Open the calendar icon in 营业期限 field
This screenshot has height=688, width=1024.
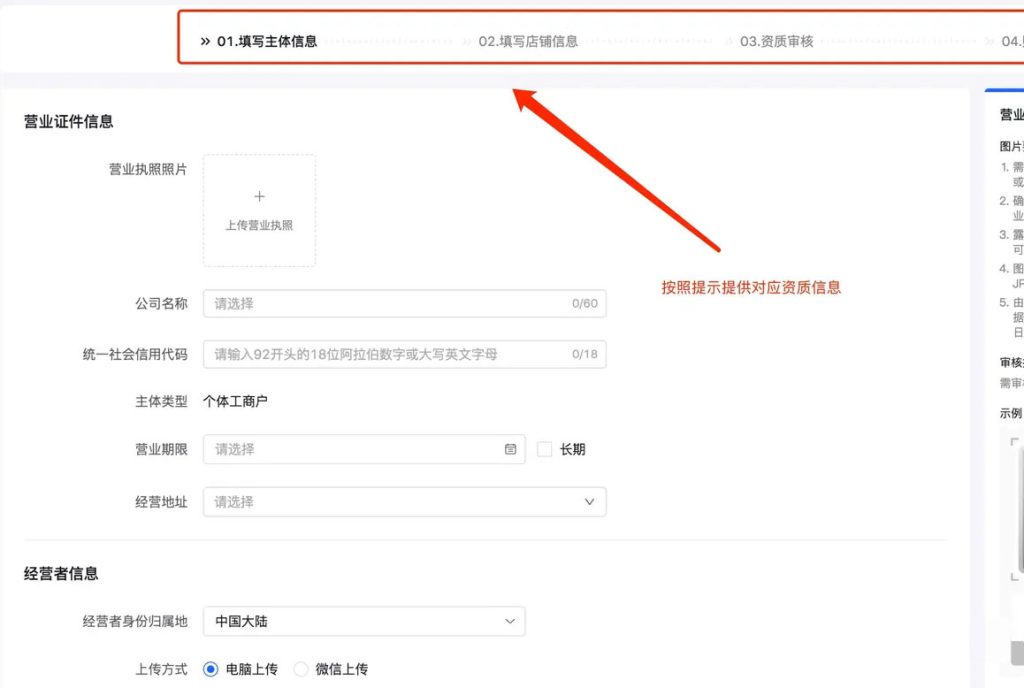(510, 450)
